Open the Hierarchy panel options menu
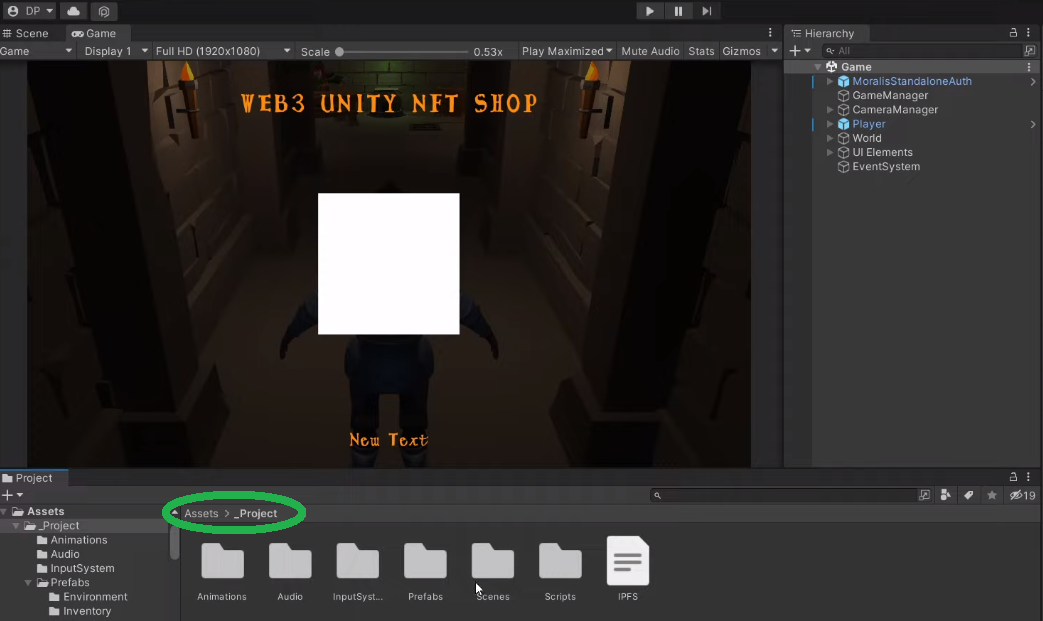Viewport: 1043px width, 621px height. [x=1028, y=33]
